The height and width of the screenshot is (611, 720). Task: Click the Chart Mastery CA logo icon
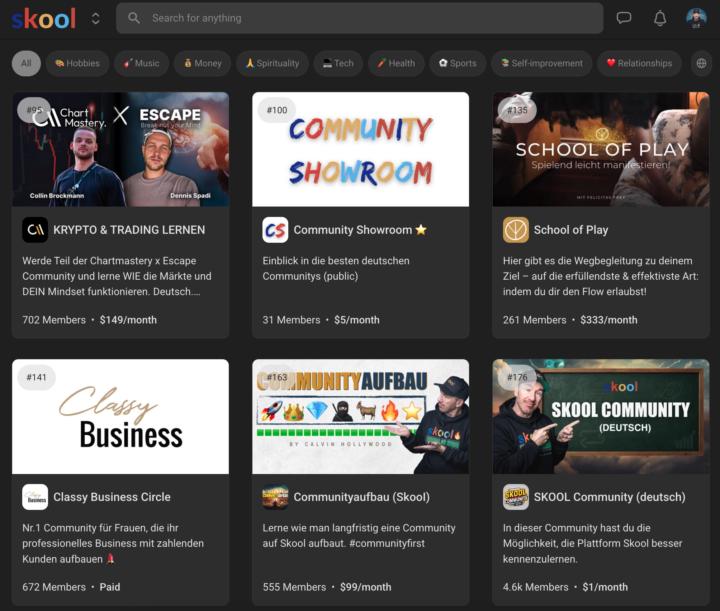click(x=35, y=230)
